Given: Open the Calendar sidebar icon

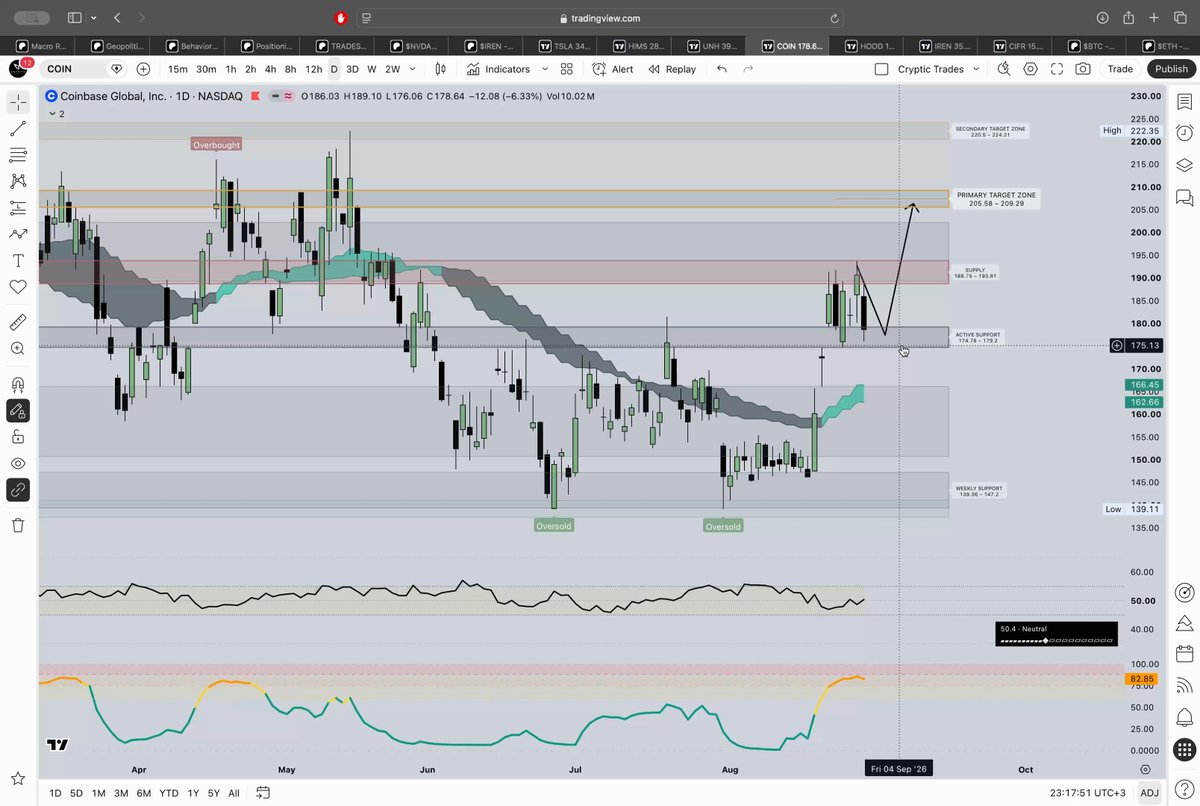Looking at the screenshot, I should (x=1184, y=654).
